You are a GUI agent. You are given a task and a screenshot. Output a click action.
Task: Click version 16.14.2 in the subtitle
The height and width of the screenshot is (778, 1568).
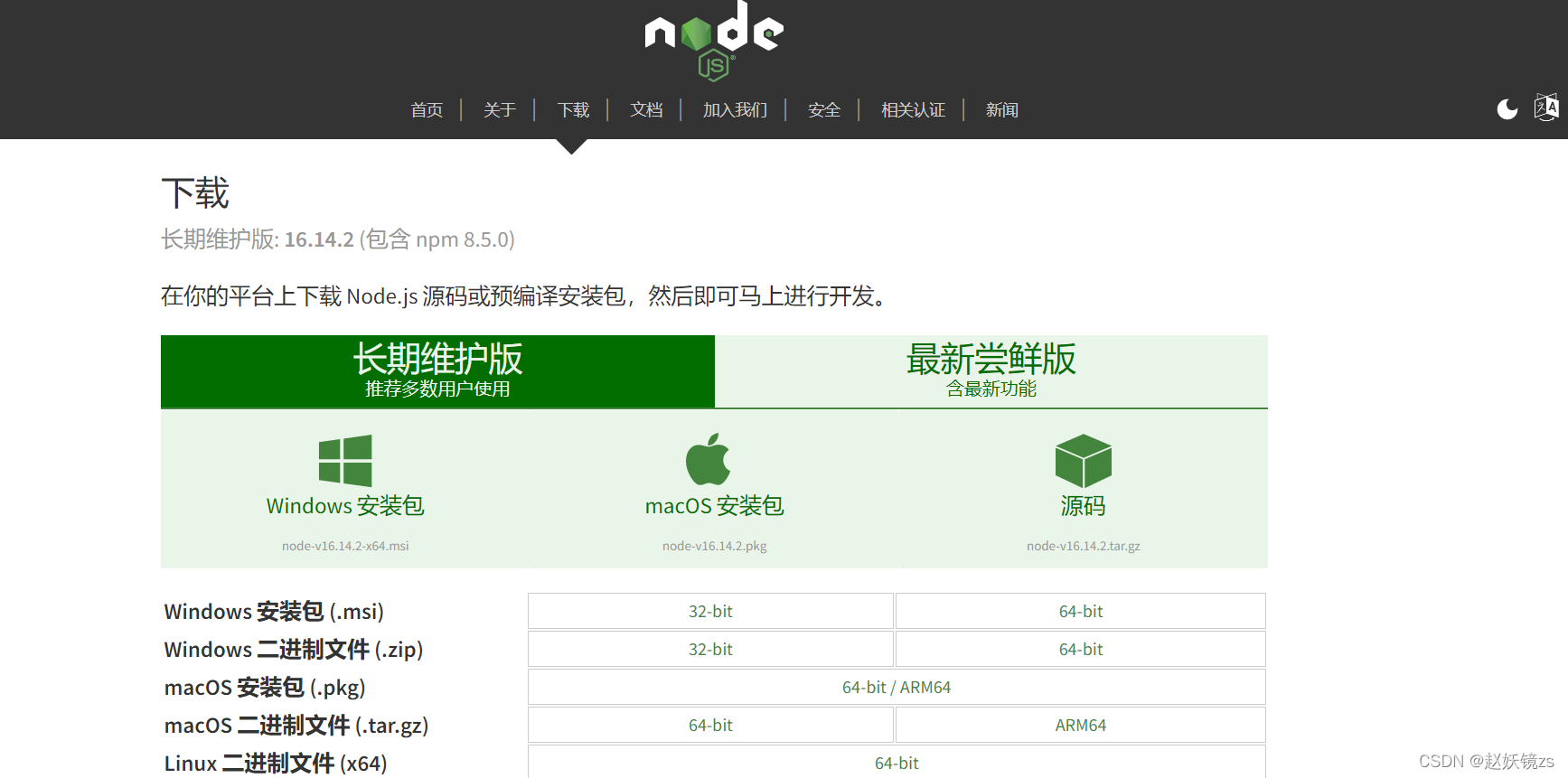[319, 239]
